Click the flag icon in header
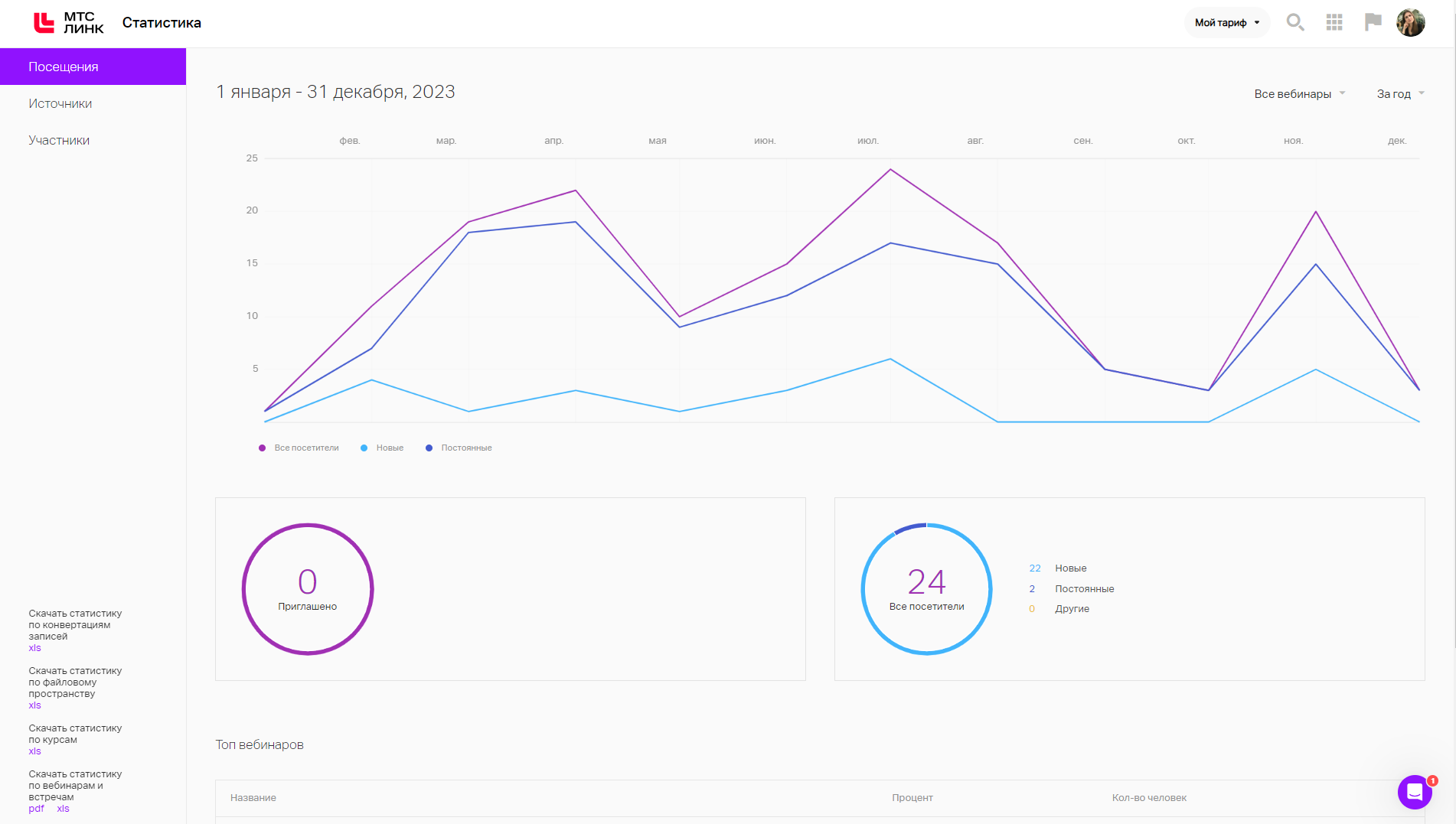Screen dimensions: 1456x824 pyautogui.click(x=1373, y=22)
